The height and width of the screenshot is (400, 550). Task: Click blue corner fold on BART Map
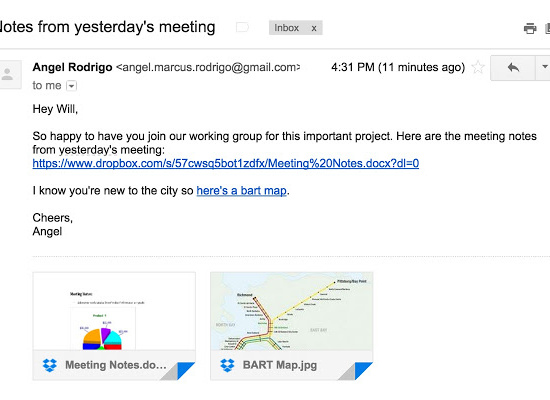point(363,371)
